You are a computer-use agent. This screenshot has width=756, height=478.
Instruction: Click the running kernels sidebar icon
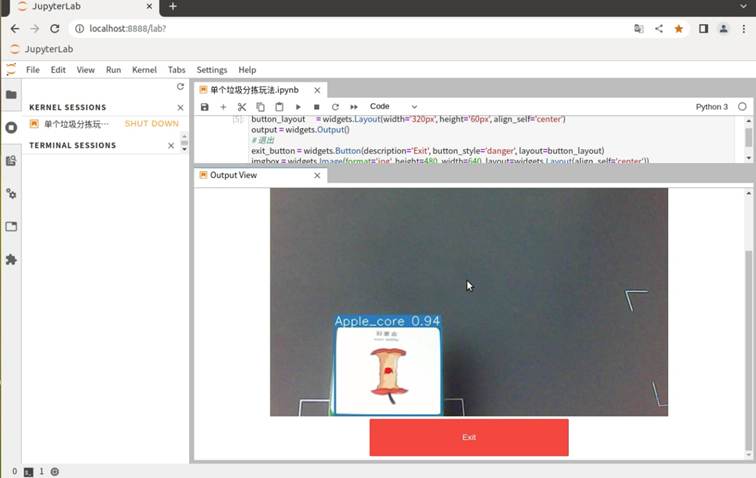[x=11, y=128]
